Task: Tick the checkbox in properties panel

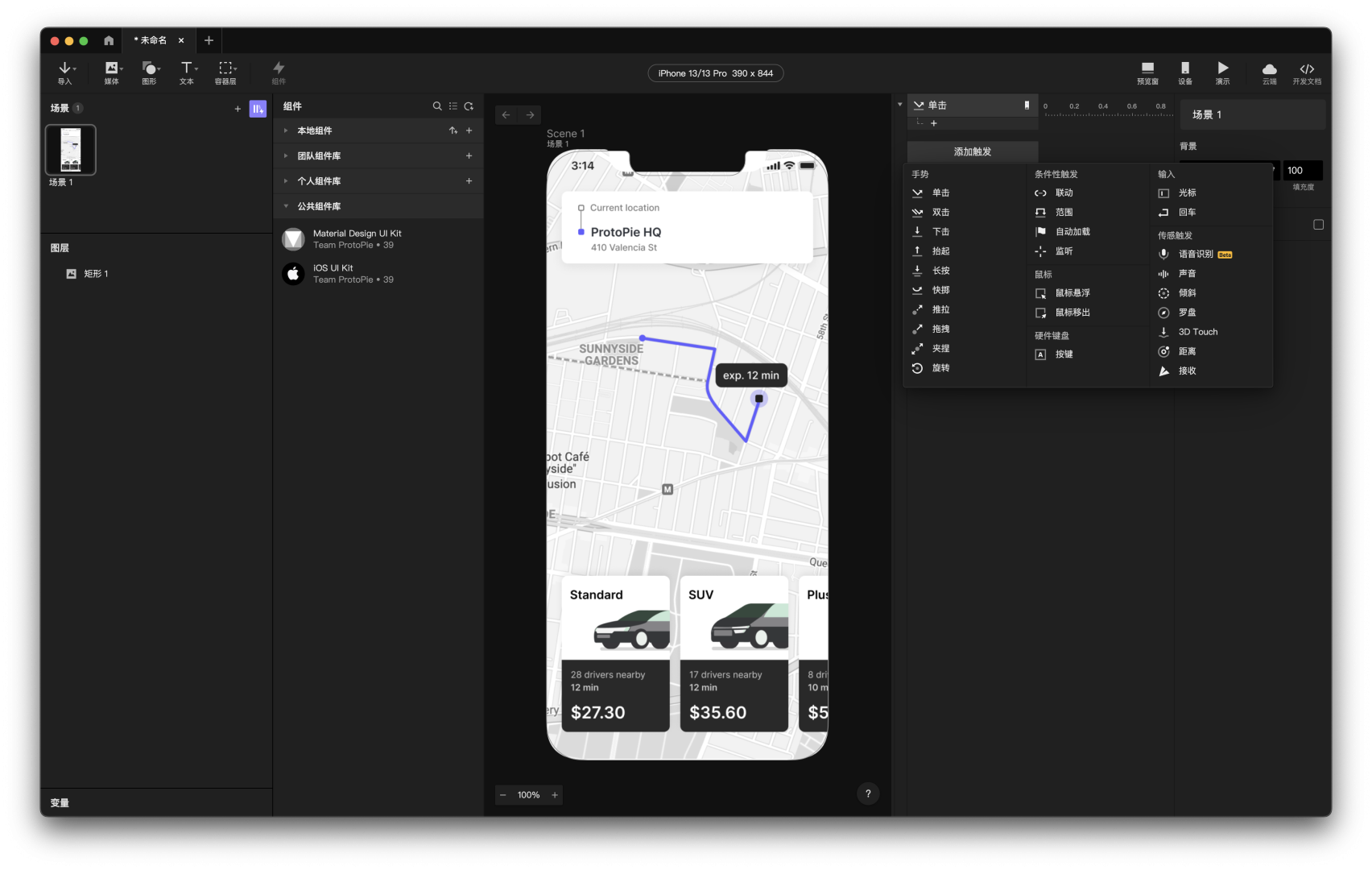Action: pos(1318,225)
